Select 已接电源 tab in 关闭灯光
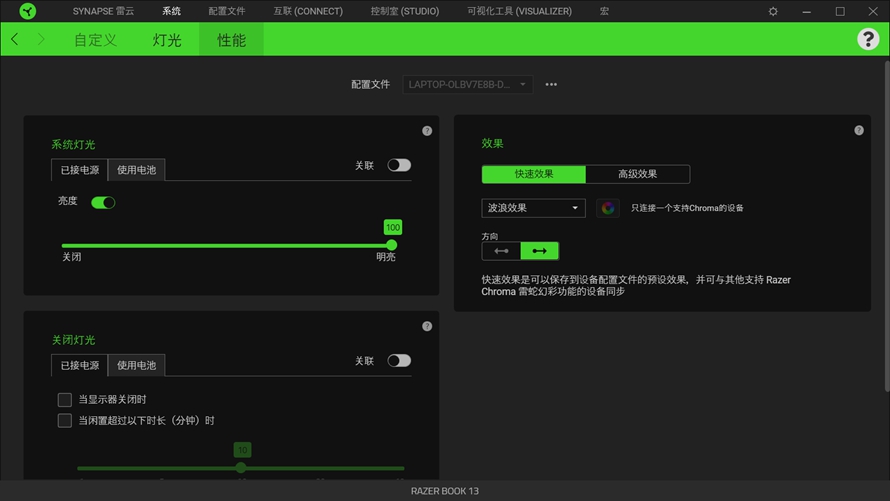890x501 pixels. click(x=79, y=365)
